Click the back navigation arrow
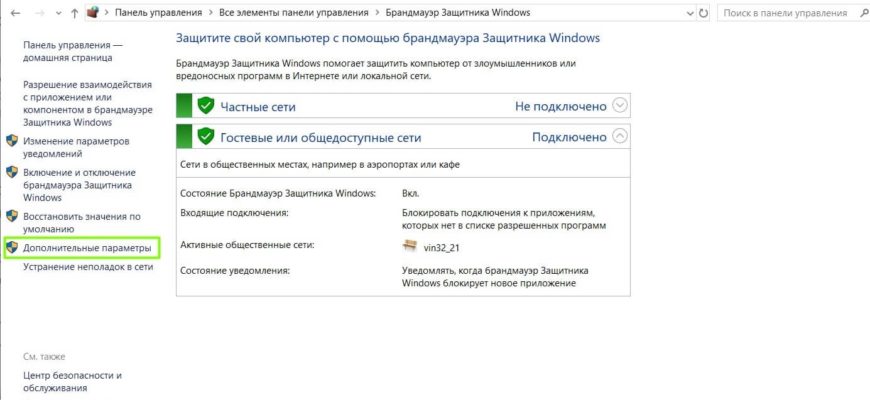 16,13
